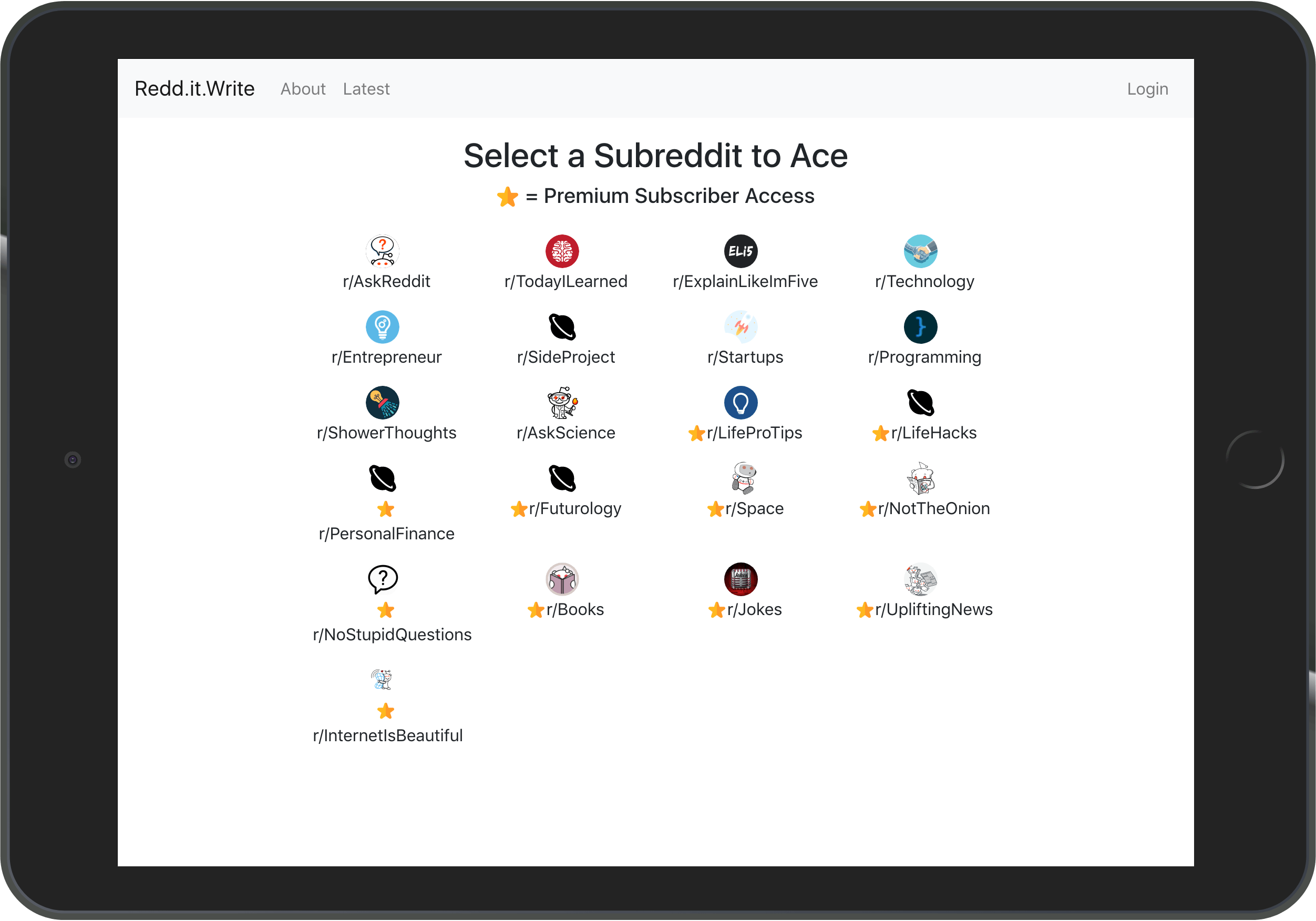Image resolution: width=1316 pixels, height=921 pixels.
Task: Open the r/Startups label
Action: coord(745,357)
